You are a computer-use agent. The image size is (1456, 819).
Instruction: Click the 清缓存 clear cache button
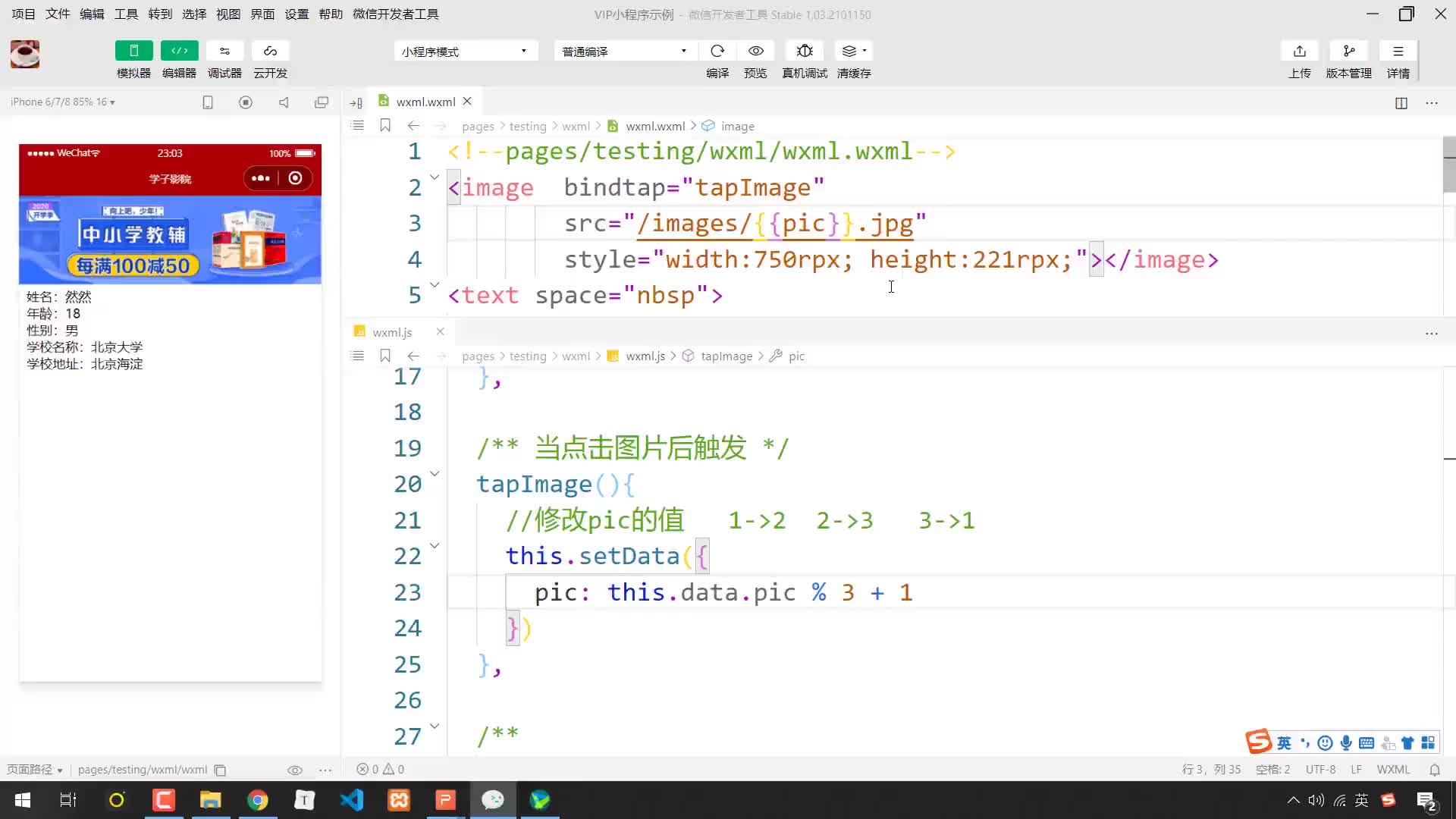pos(855,60)
